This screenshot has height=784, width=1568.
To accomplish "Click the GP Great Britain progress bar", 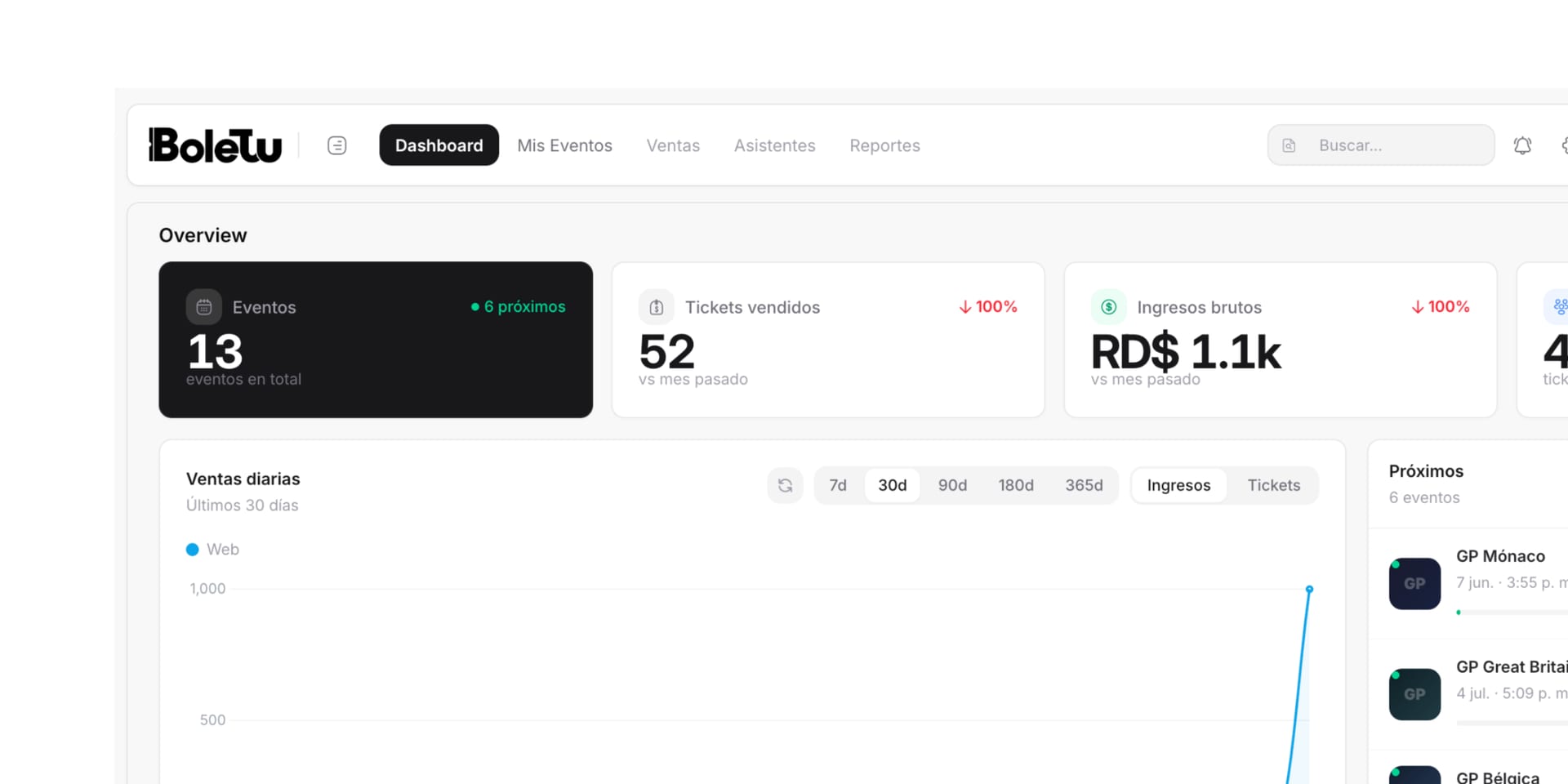I will click(x=1512, y=723).
